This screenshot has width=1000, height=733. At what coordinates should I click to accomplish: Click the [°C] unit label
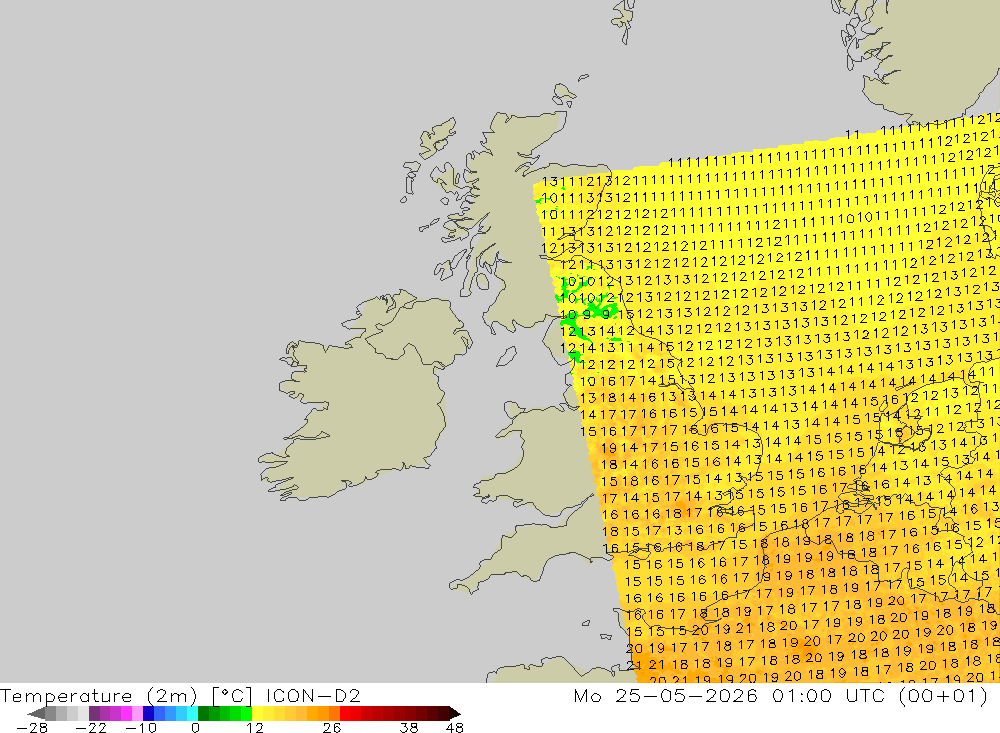click(232, 695)
